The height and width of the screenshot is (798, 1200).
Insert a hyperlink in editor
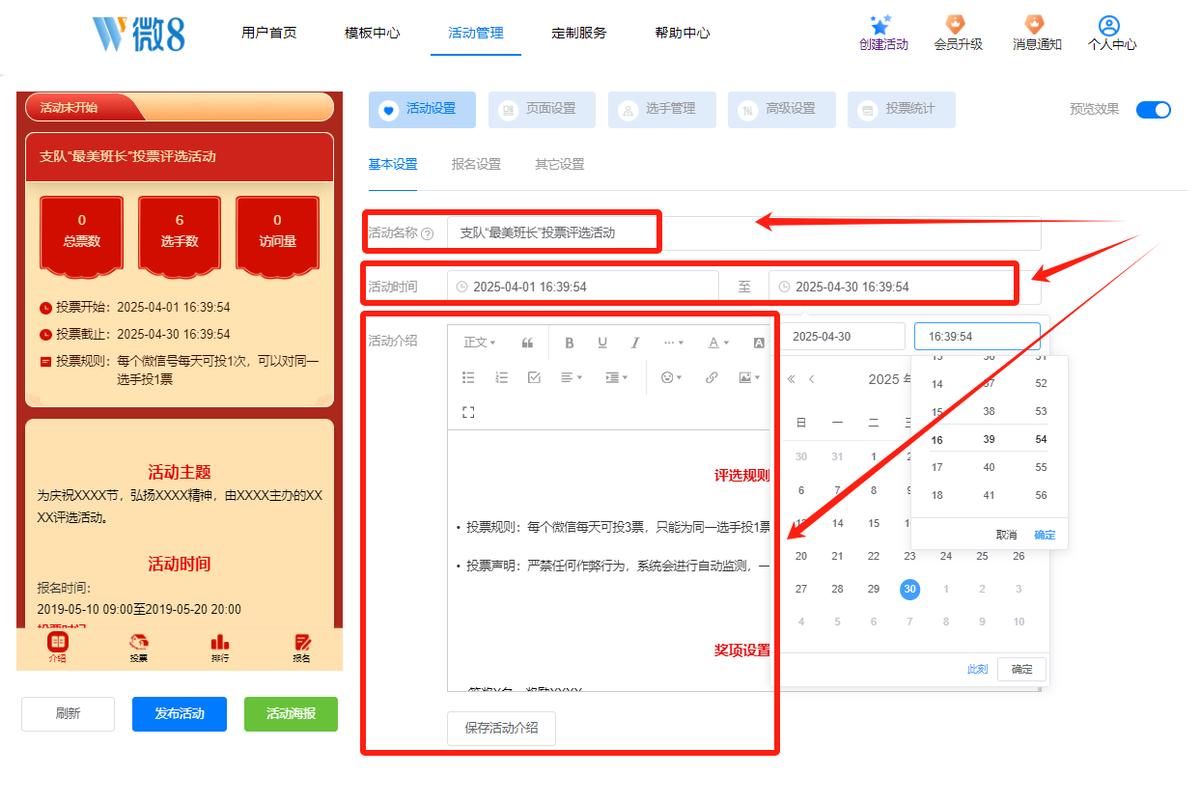(x=712, y=377)
